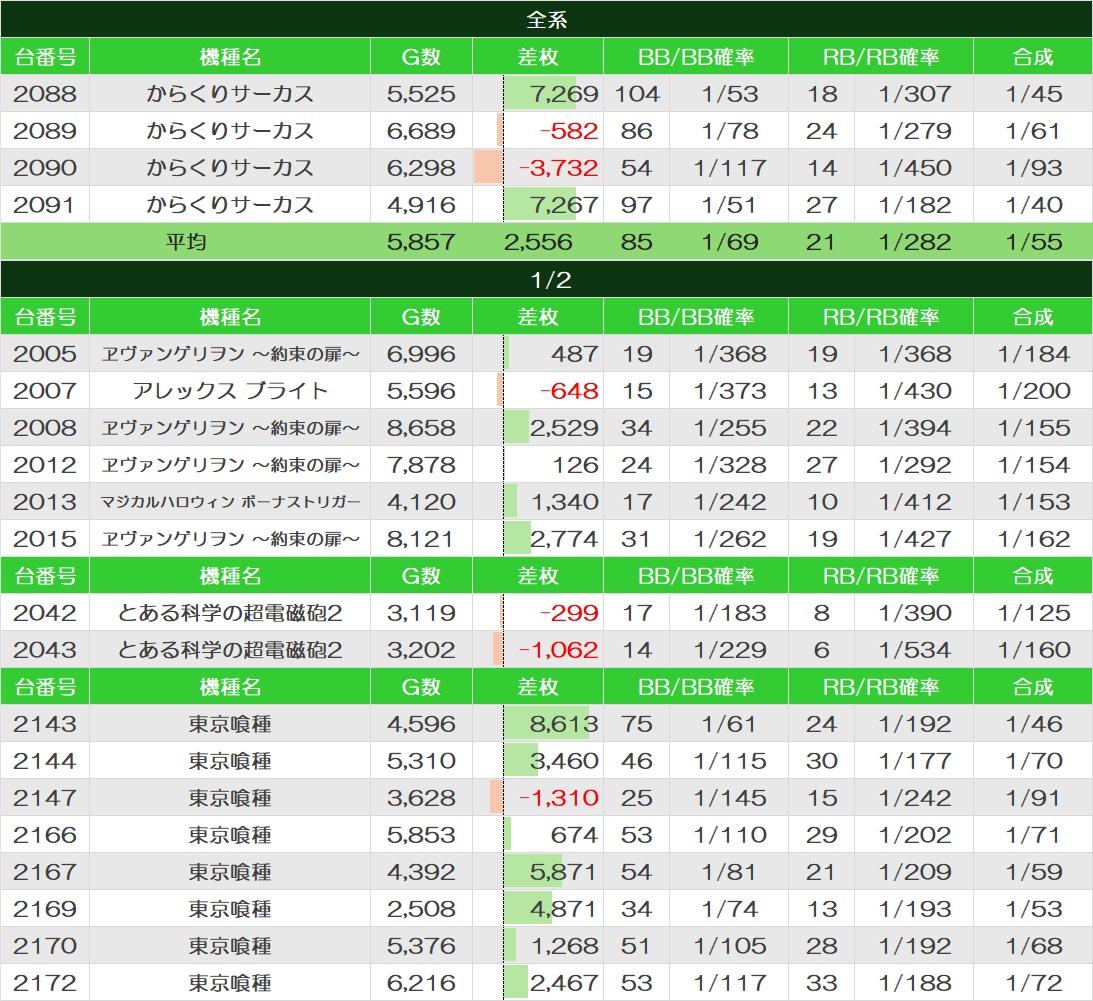Click combined rate 1/93 cell

1033,167
